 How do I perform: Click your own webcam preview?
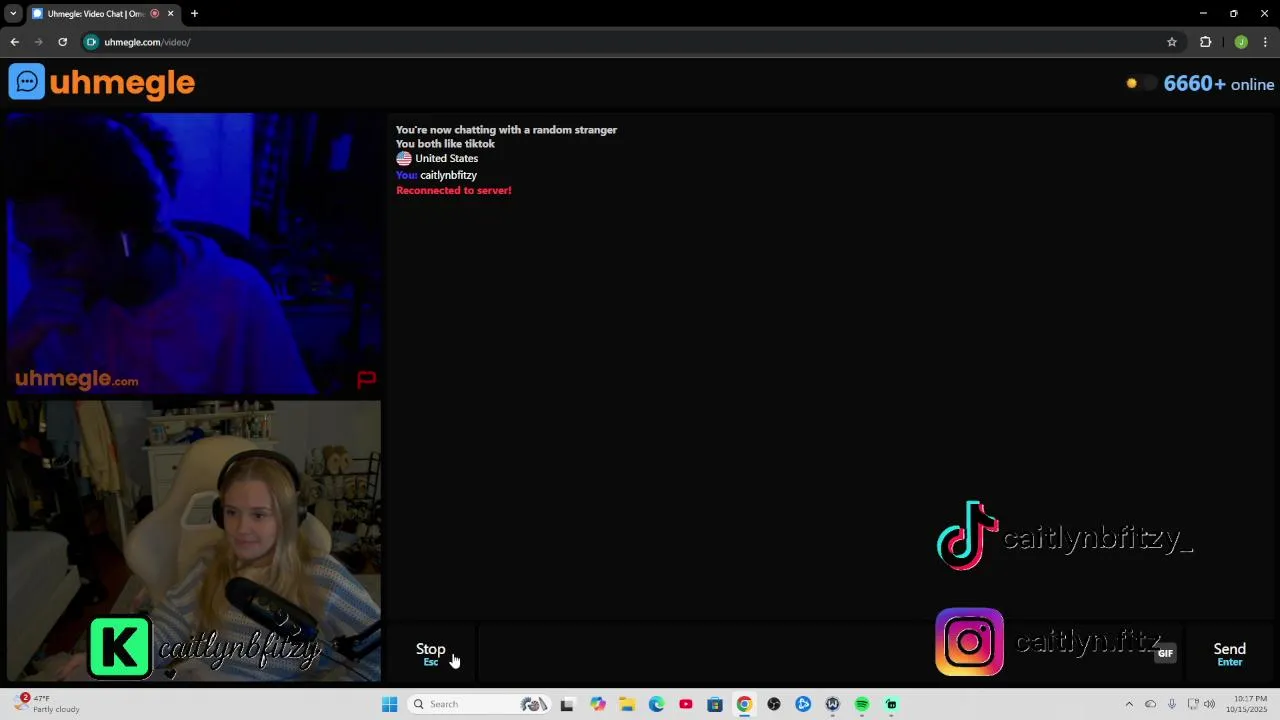coord(194,541)
